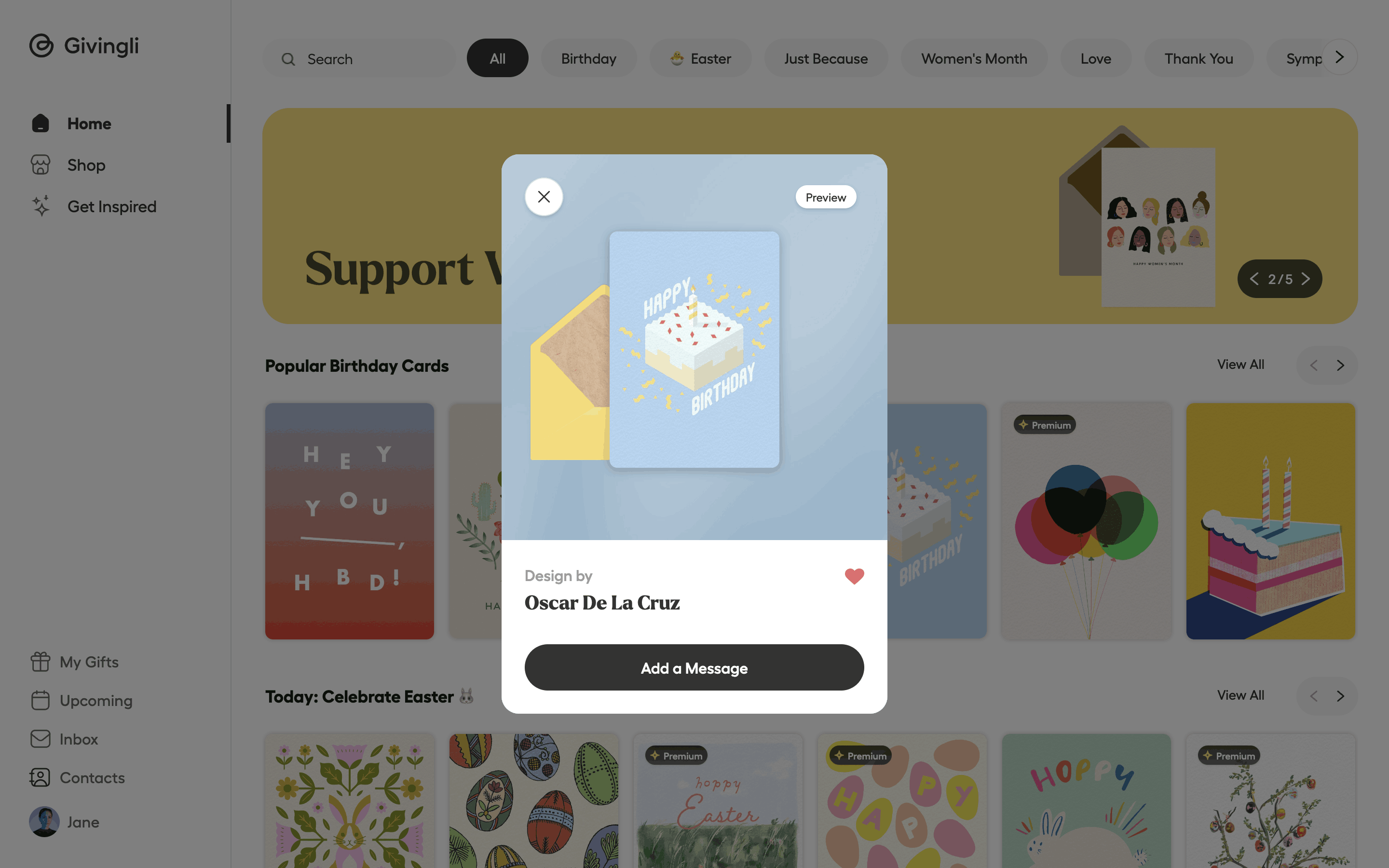Image resolution: width=1389 pixels, height=868 pixels.
Task: Click the Add a Message button
Action: tap(694, 668)
